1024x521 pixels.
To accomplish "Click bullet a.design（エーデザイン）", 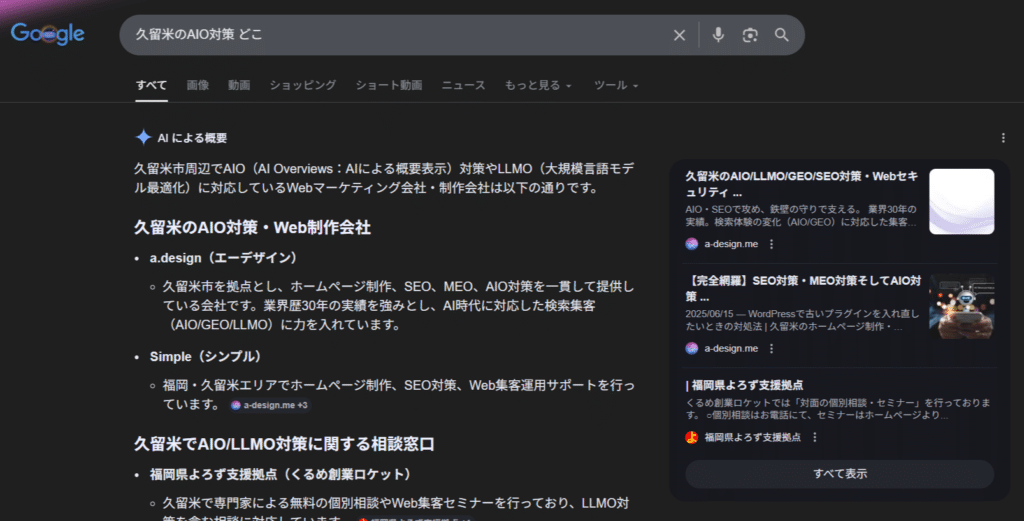I will (225, 258).
